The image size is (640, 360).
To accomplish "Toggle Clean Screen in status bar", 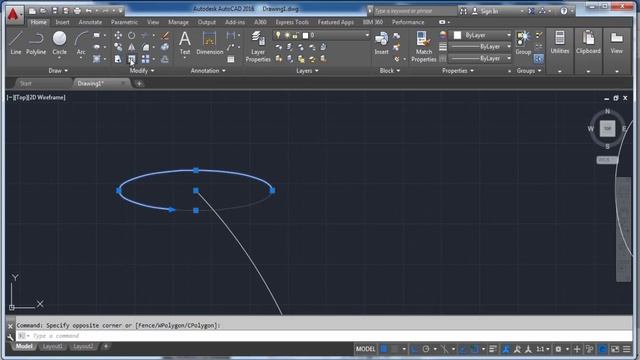I will pyautogui.click(x=615, y=349).
